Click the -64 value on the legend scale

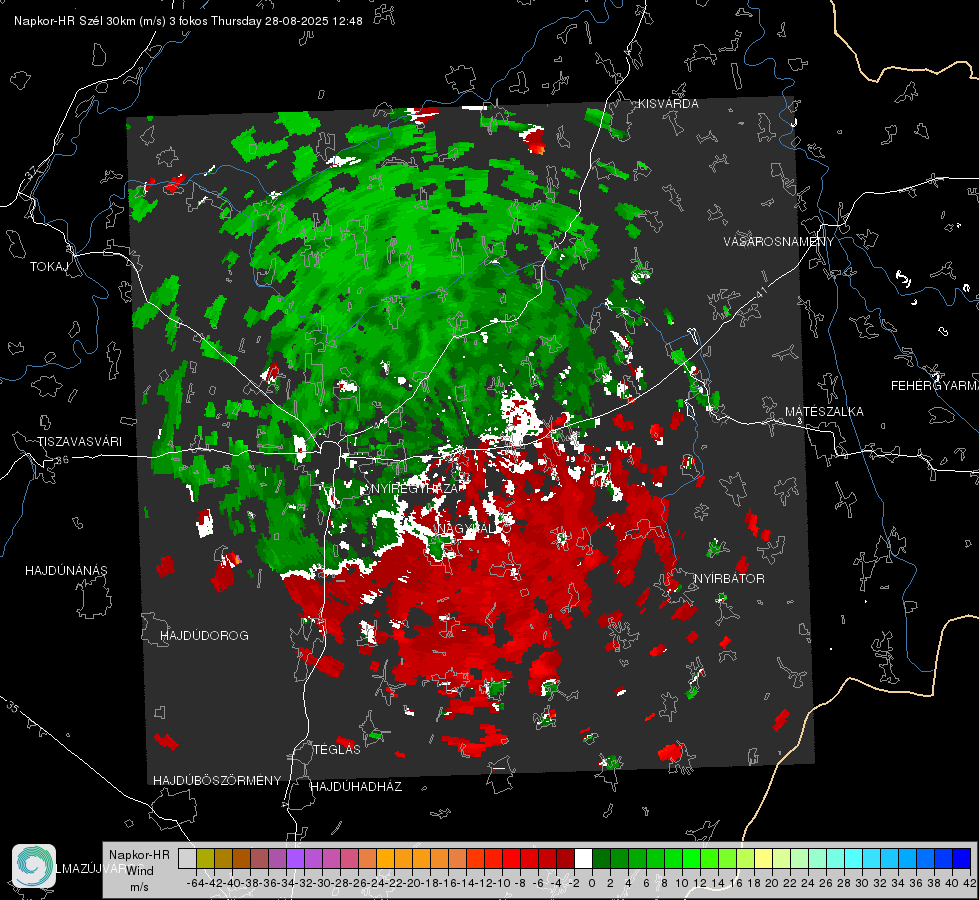[196, 883]
